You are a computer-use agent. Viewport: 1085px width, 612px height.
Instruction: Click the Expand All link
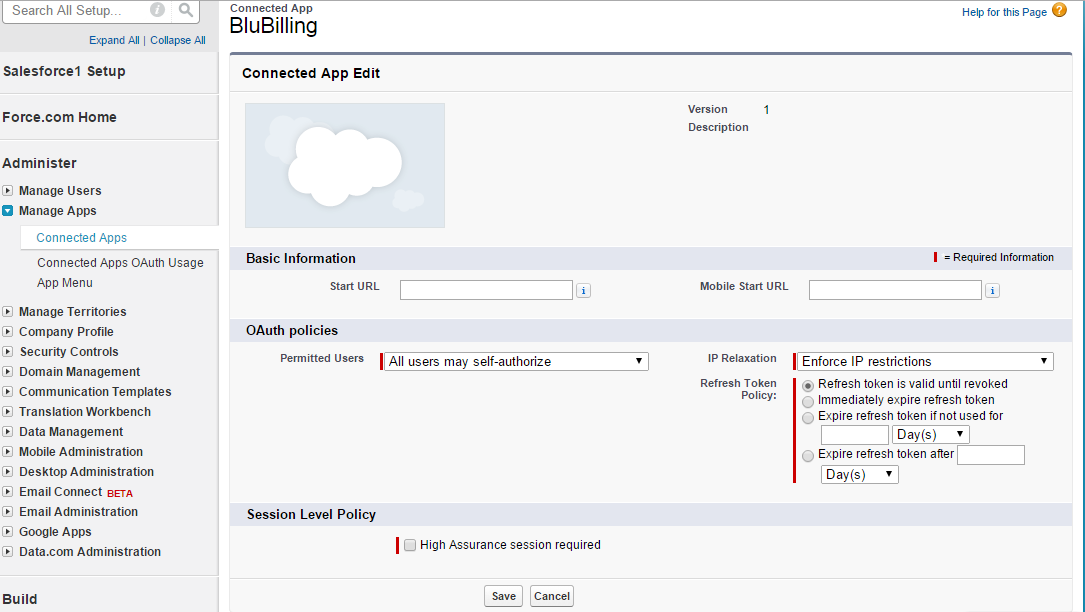(114, 40)
